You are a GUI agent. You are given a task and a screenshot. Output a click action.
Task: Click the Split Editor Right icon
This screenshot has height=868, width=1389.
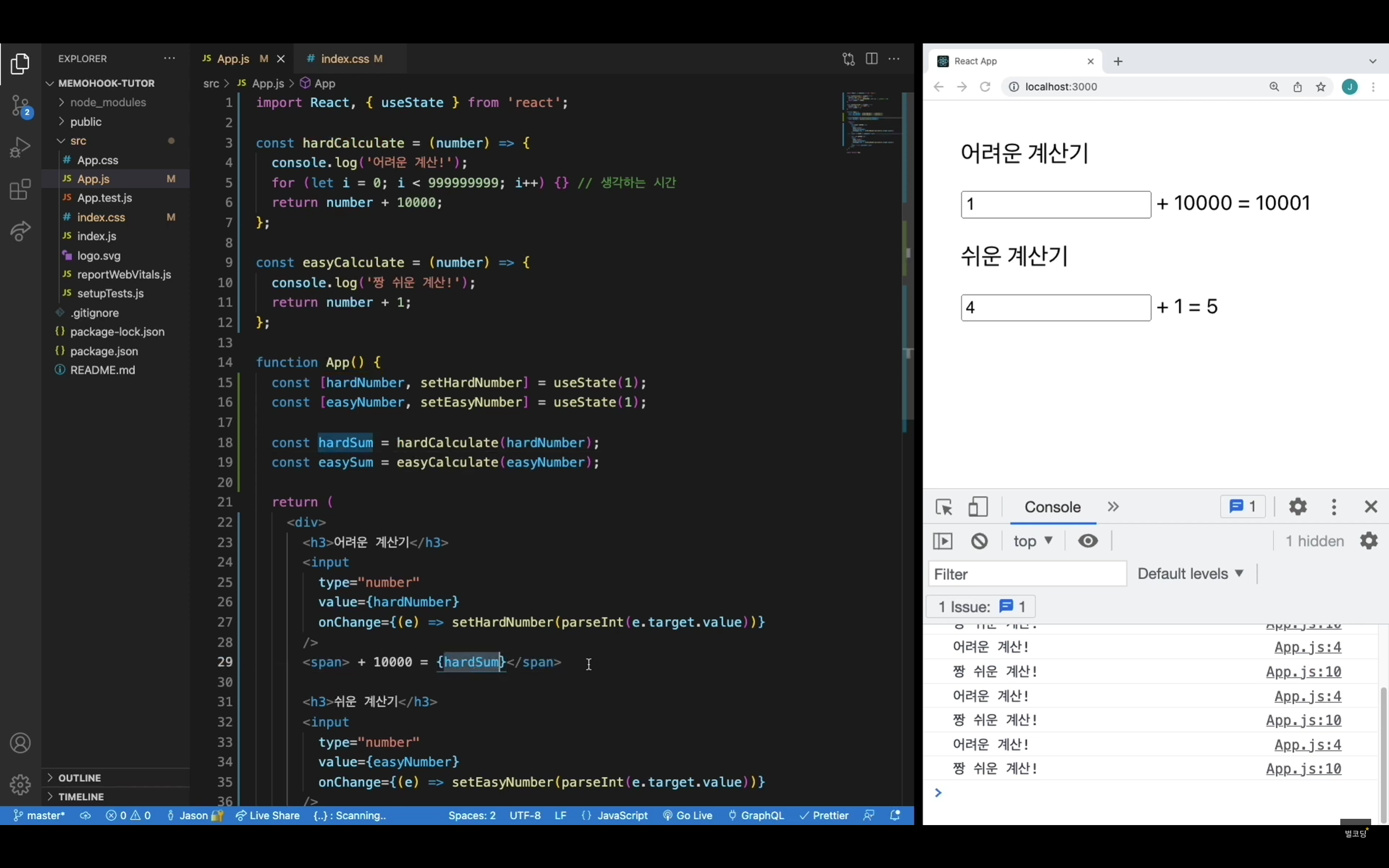(x=872, y=58)
